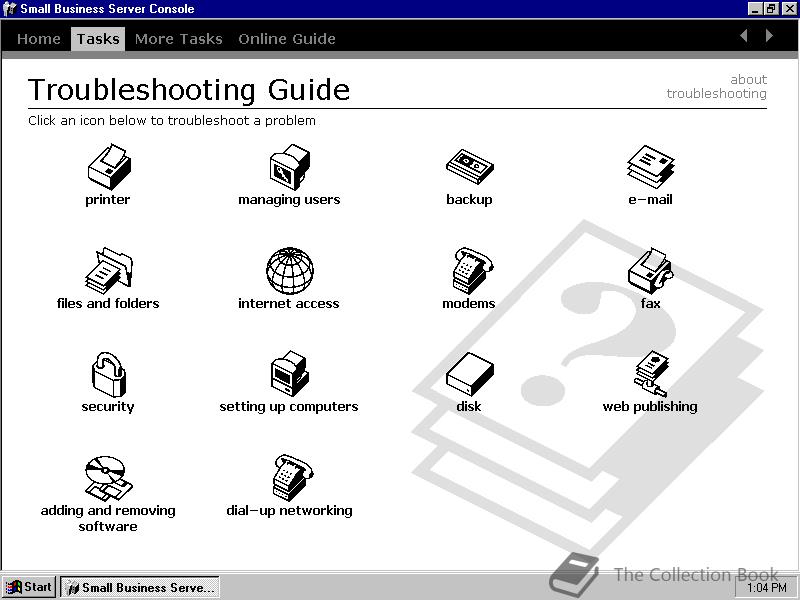Select the fax machine icon
The image size is (800, 600).
(x=651, y=270)
